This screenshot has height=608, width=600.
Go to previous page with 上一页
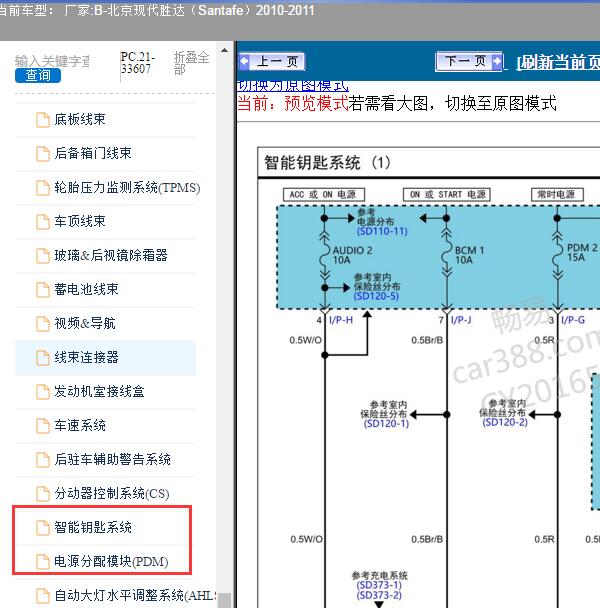[x=271, y=61]
